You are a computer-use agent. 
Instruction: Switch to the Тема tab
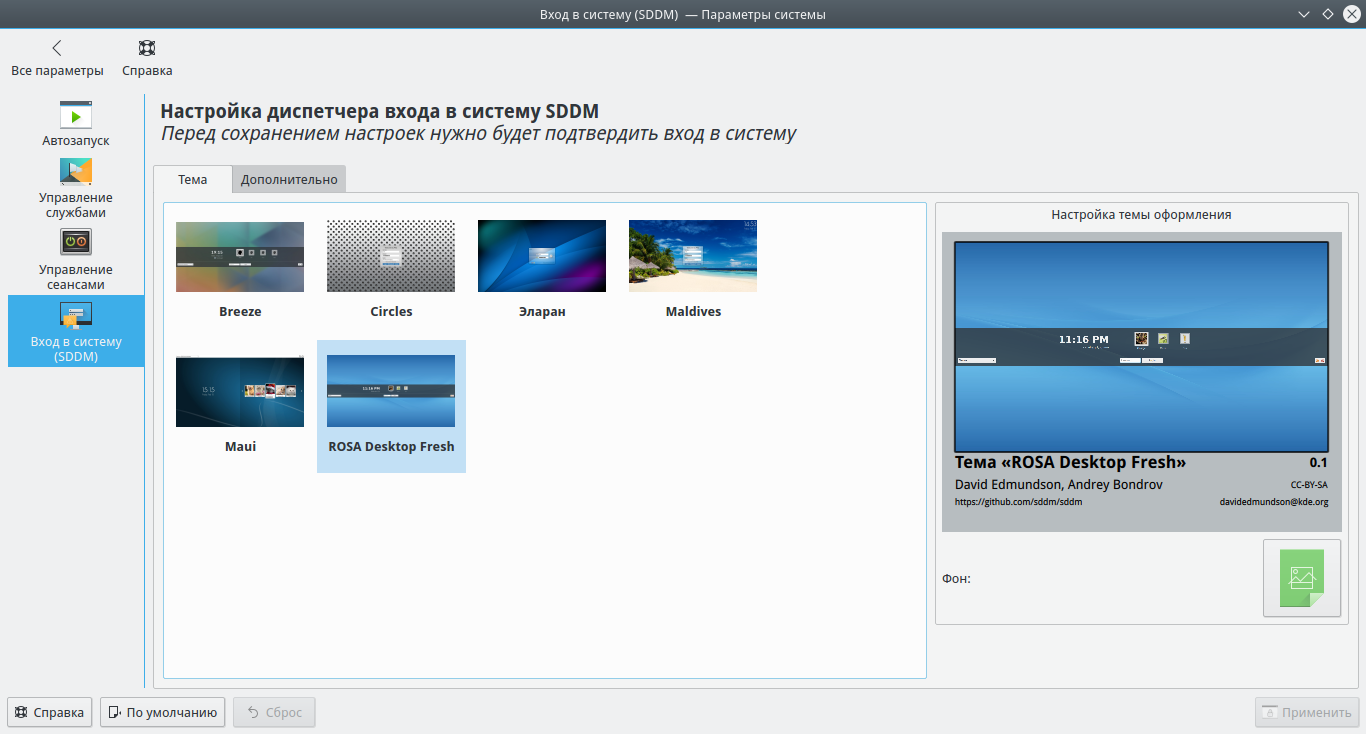(x=192, y=180)
